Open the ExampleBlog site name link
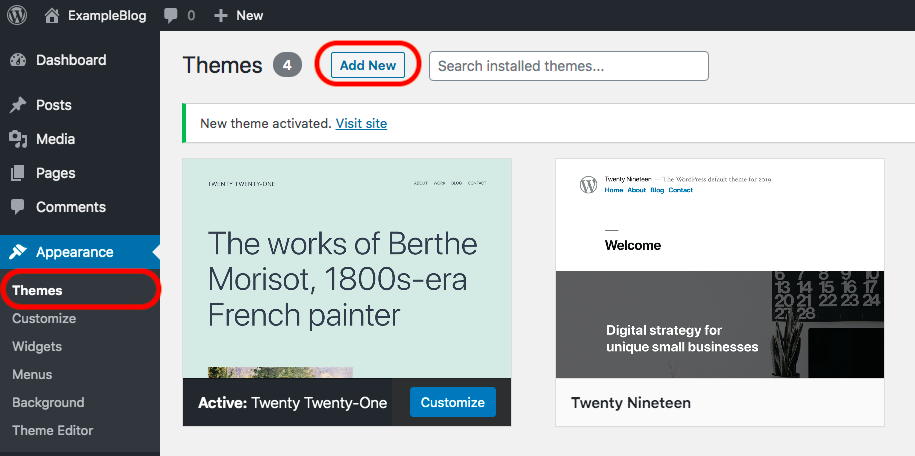This screenshot has width=915, height=456. [107, 16]
